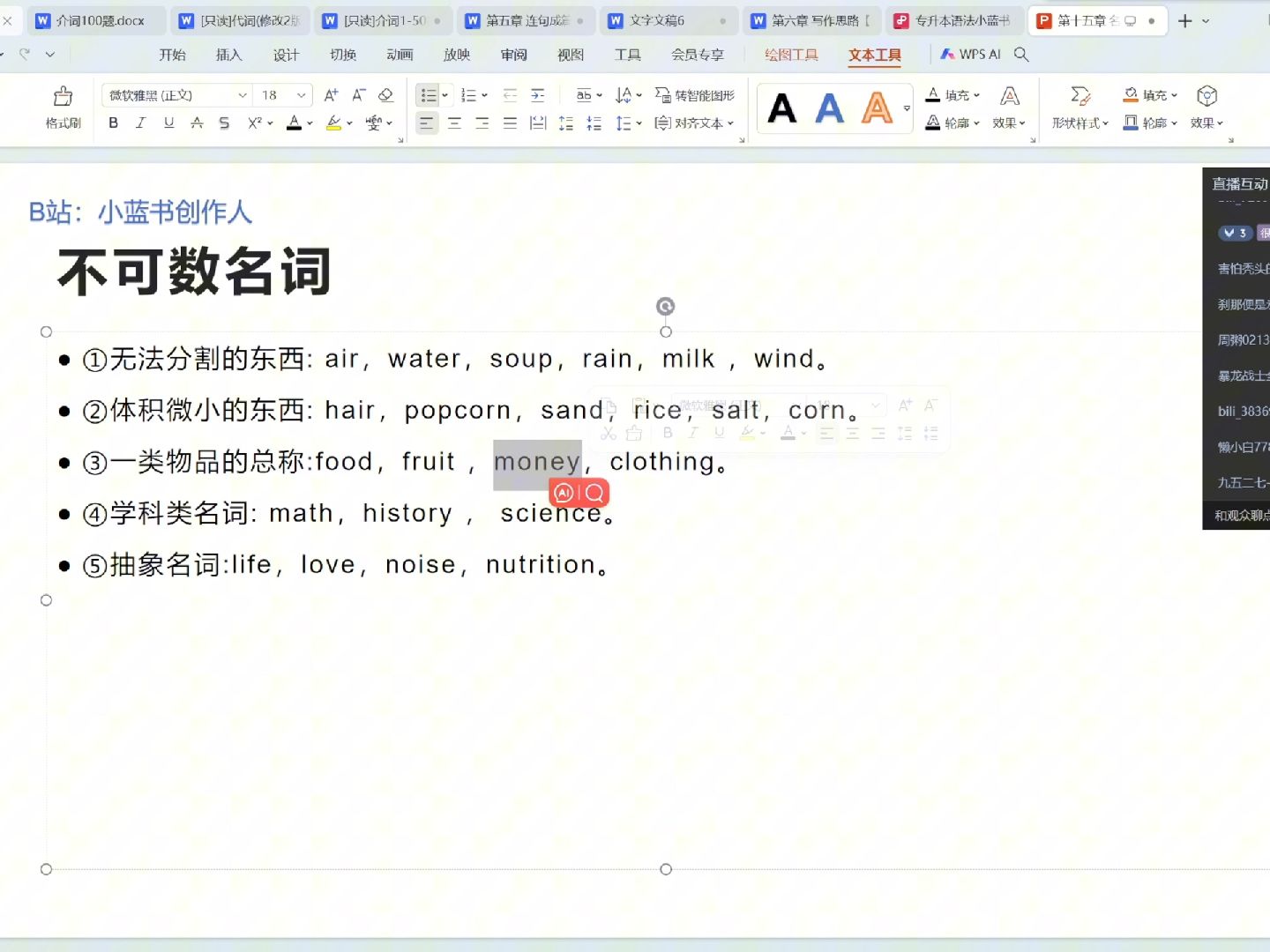The width and height of the screenshot is (1270, 952).
Task: Open the 审阅 (Review) tab
Action: point(513,55)
